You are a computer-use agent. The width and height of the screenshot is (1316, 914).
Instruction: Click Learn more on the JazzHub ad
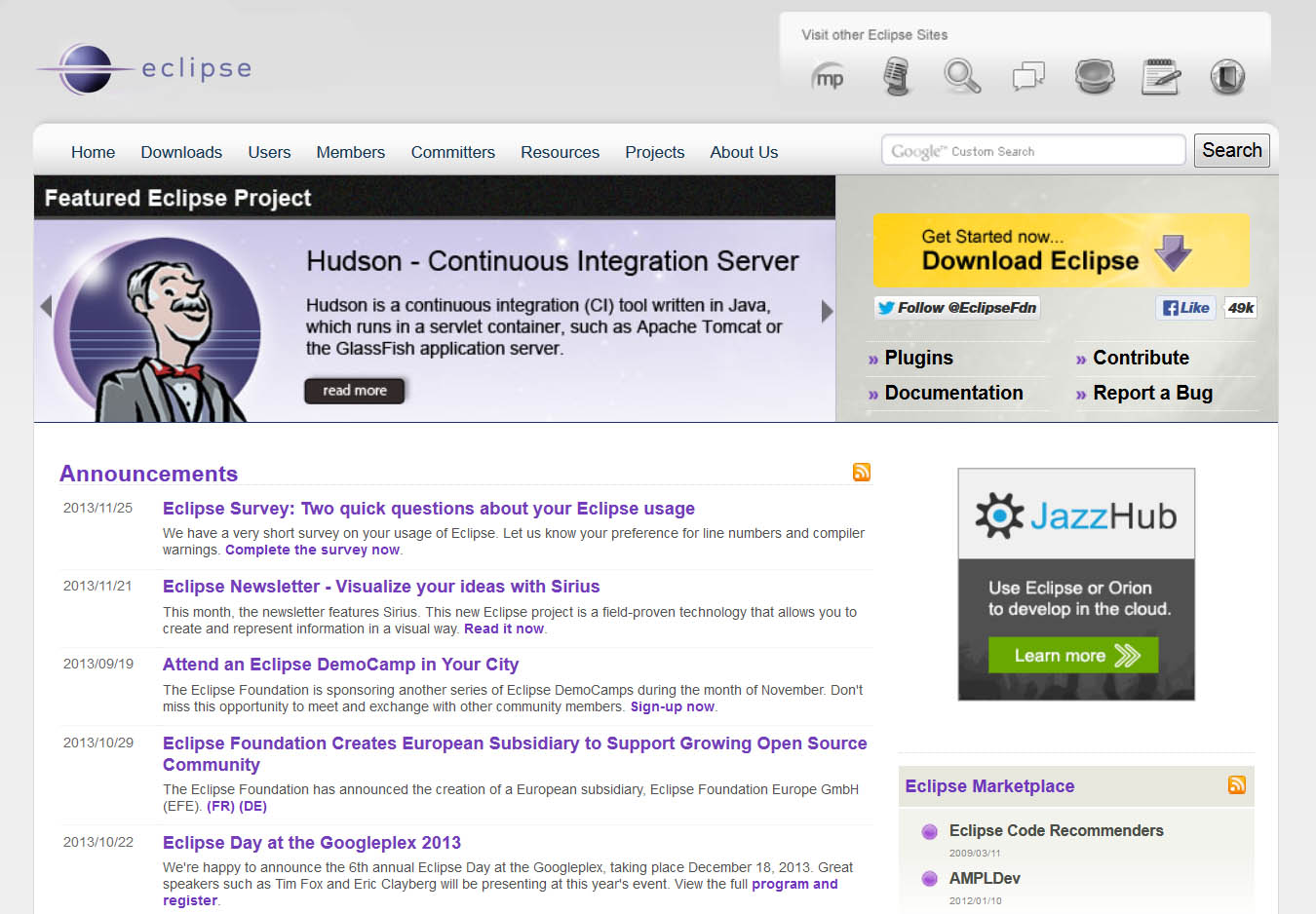(x=1073, y=655)
